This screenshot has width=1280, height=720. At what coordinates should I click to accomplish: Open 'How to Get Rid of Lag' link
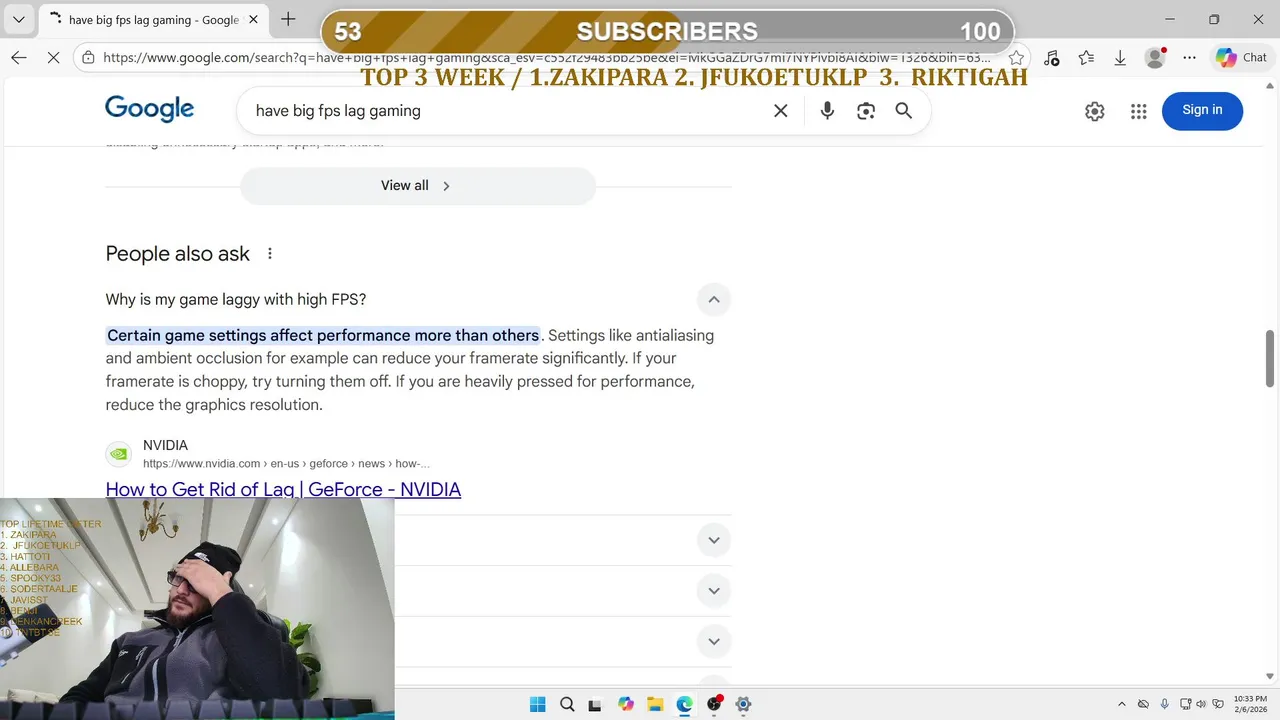click(283, 489)
